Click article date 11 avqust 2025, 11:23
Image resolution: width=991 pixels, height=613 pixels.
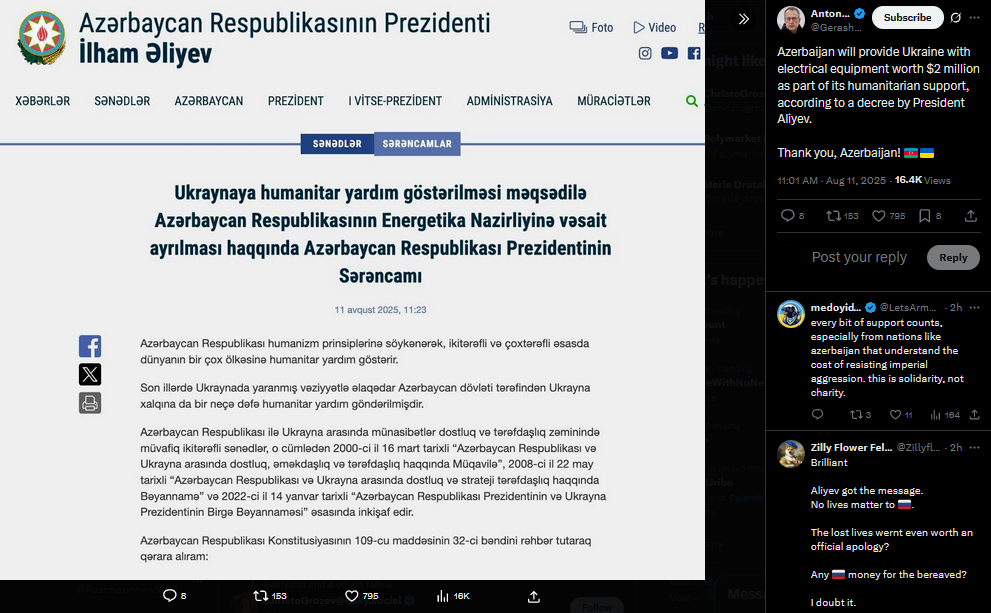(380, 310)
